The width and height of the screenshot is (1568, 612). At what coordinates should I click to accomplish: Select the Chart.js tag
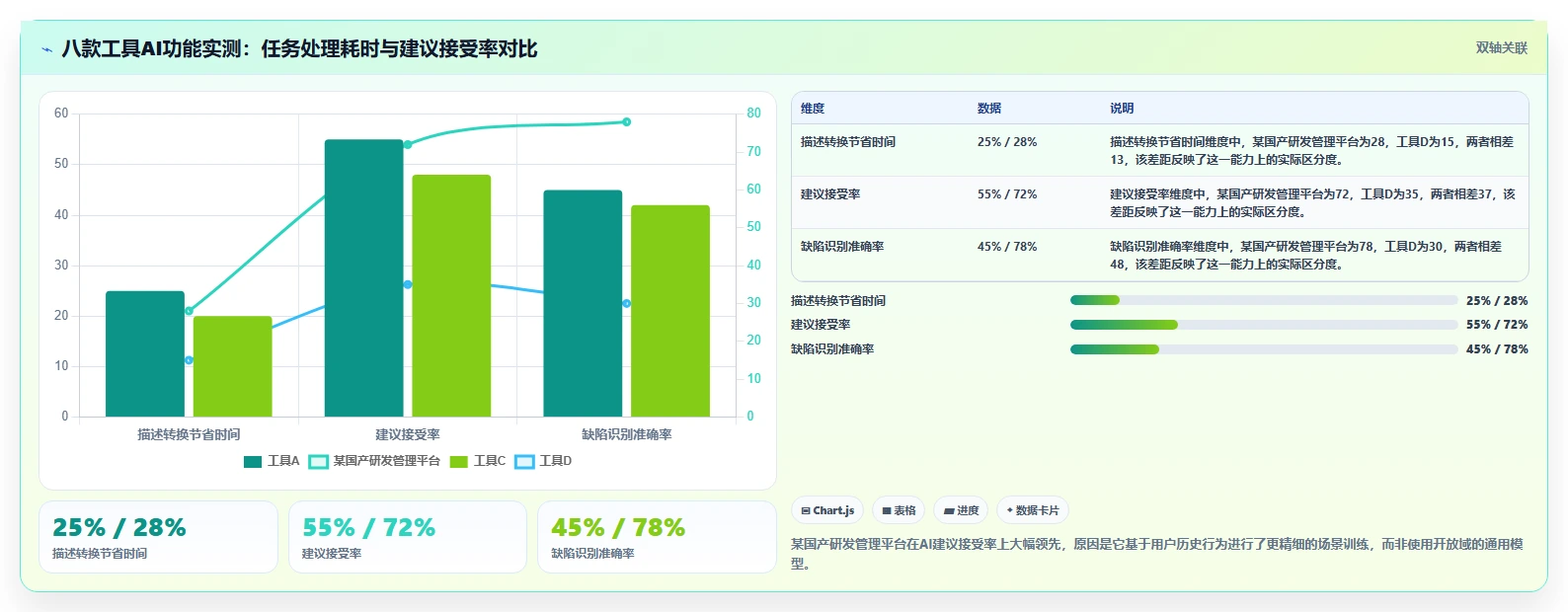click(x=827, y=510)
